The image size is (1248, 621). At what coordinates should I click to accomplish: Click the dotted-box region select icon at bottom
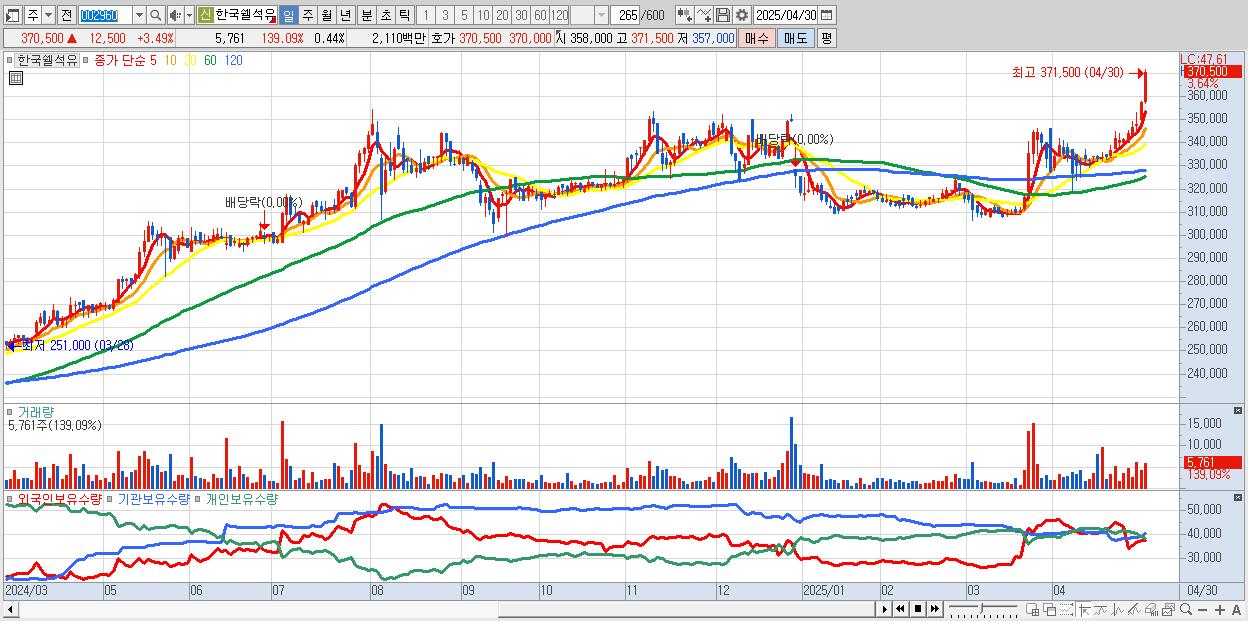pos(1066,609)
